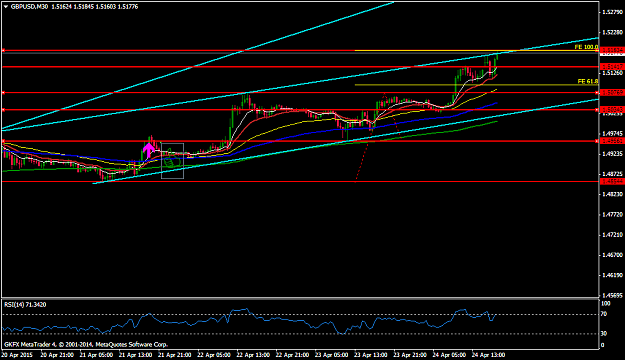Click the 1.46190 price axis value
This screenshot has width=625, height=360.
(613, 275)
